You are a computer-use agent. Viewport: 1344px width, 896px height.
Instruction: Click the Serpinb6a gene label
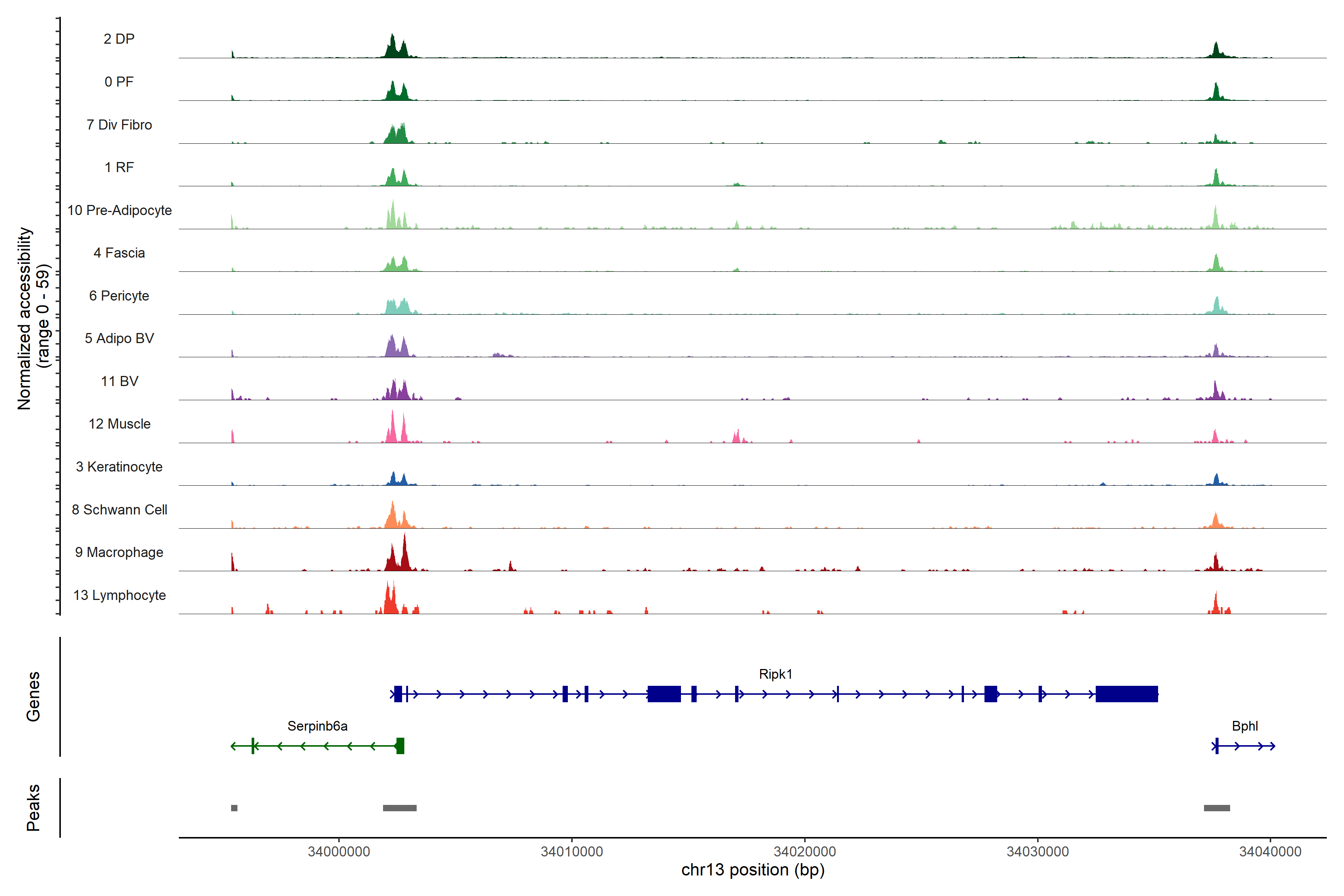click(317, 726)
